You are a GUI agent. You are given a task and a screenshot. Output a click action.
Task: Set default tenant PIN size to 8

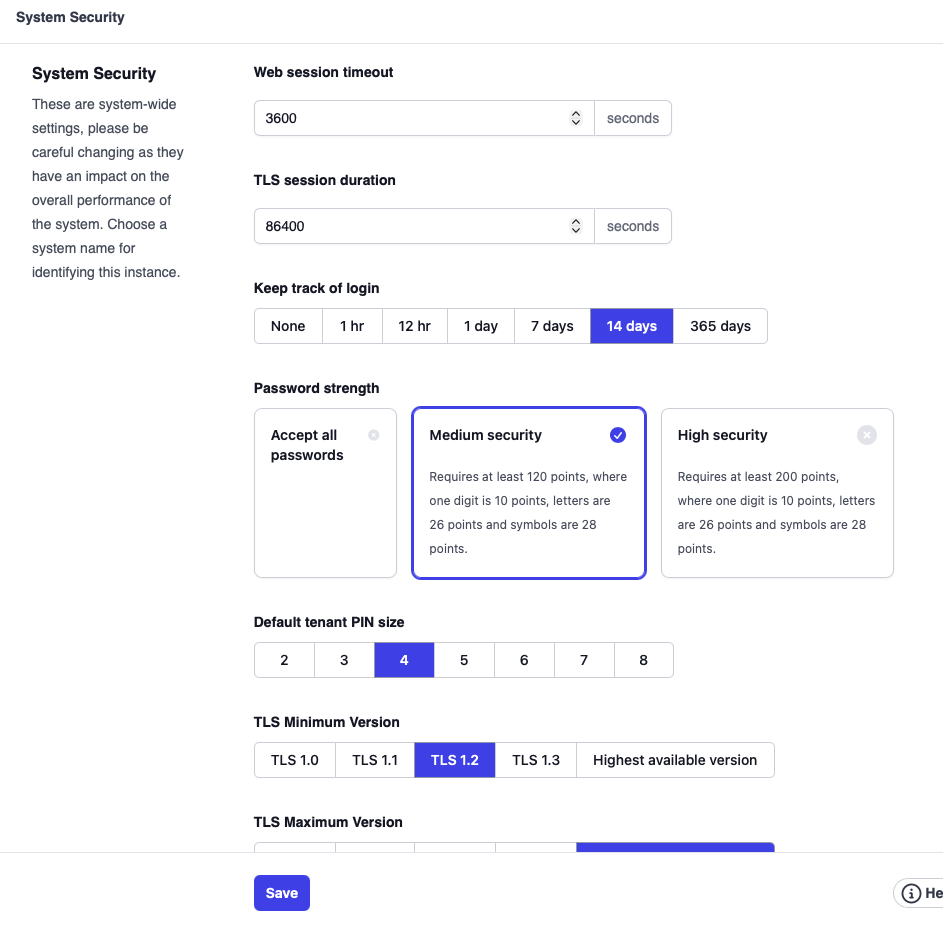[x=644, y=660]
